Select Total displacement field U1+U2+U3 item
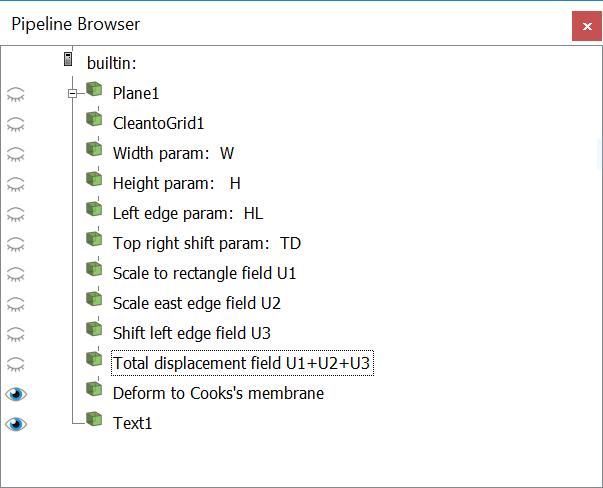The image size is (603, 488). coord(242,364)
